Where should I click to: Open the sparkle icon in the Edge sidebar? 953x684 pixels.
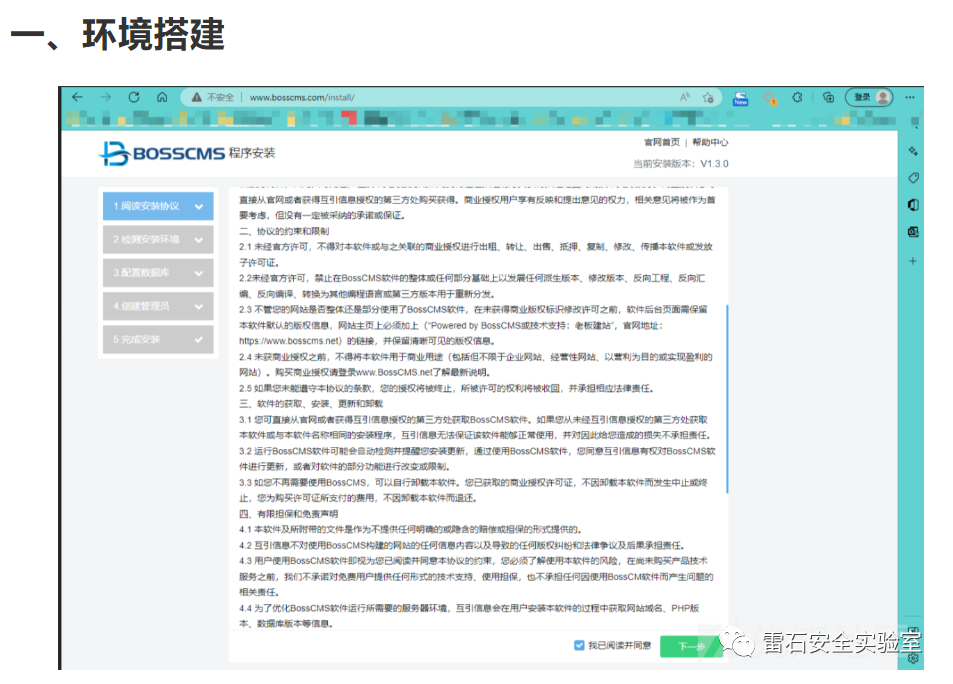click(x=913, y=151)
